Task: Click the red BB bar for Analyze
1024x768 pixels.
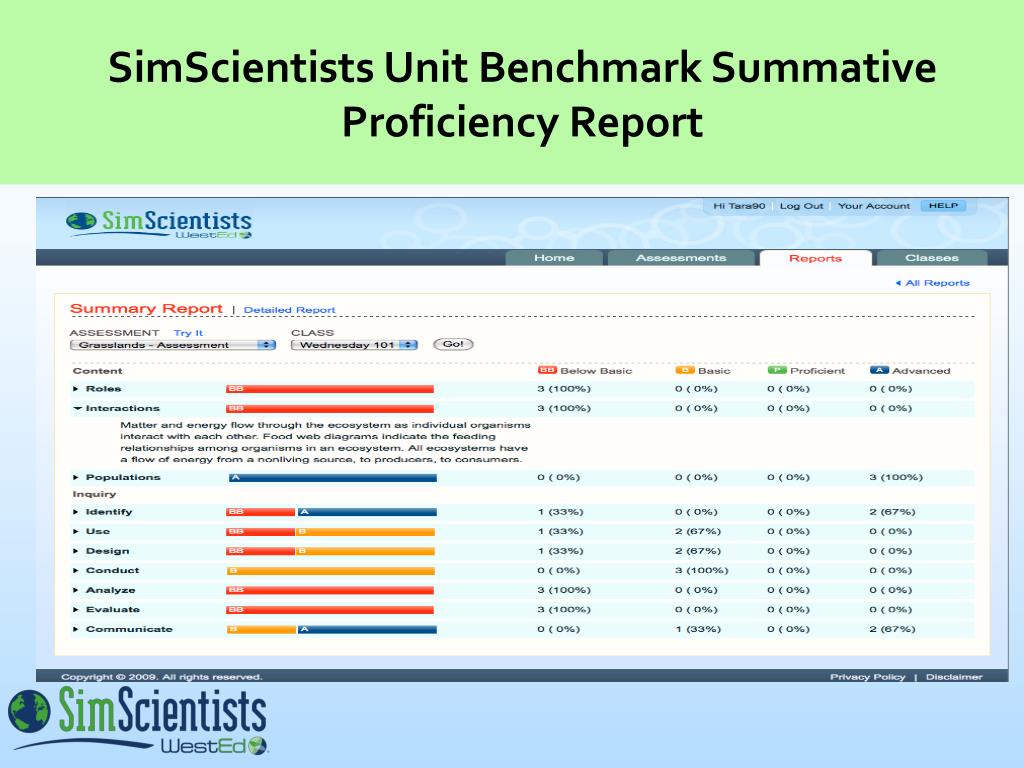Action: 330,590
